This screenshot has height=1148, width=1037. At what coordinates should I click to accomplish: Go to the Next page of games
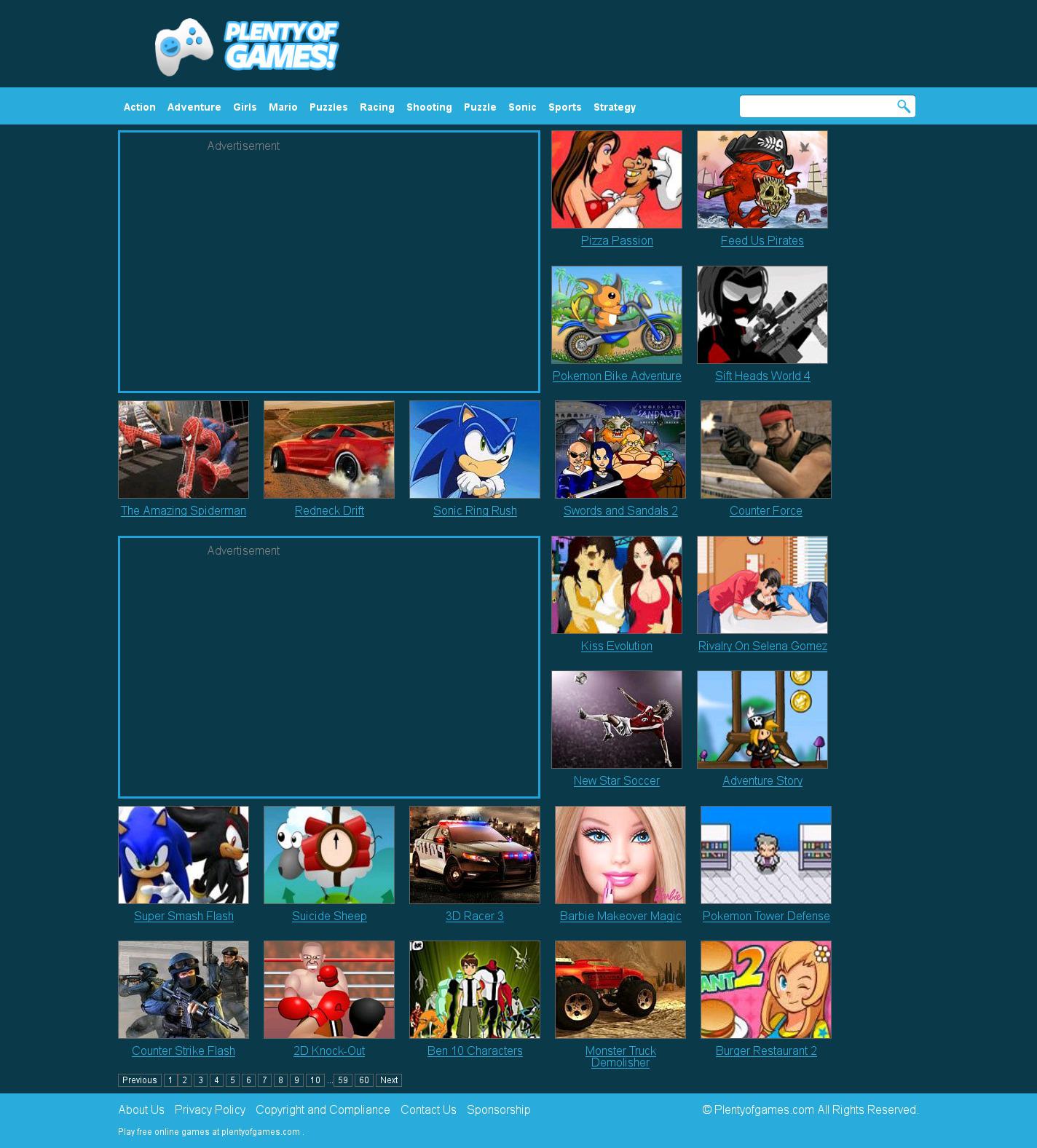(389, 1080)
